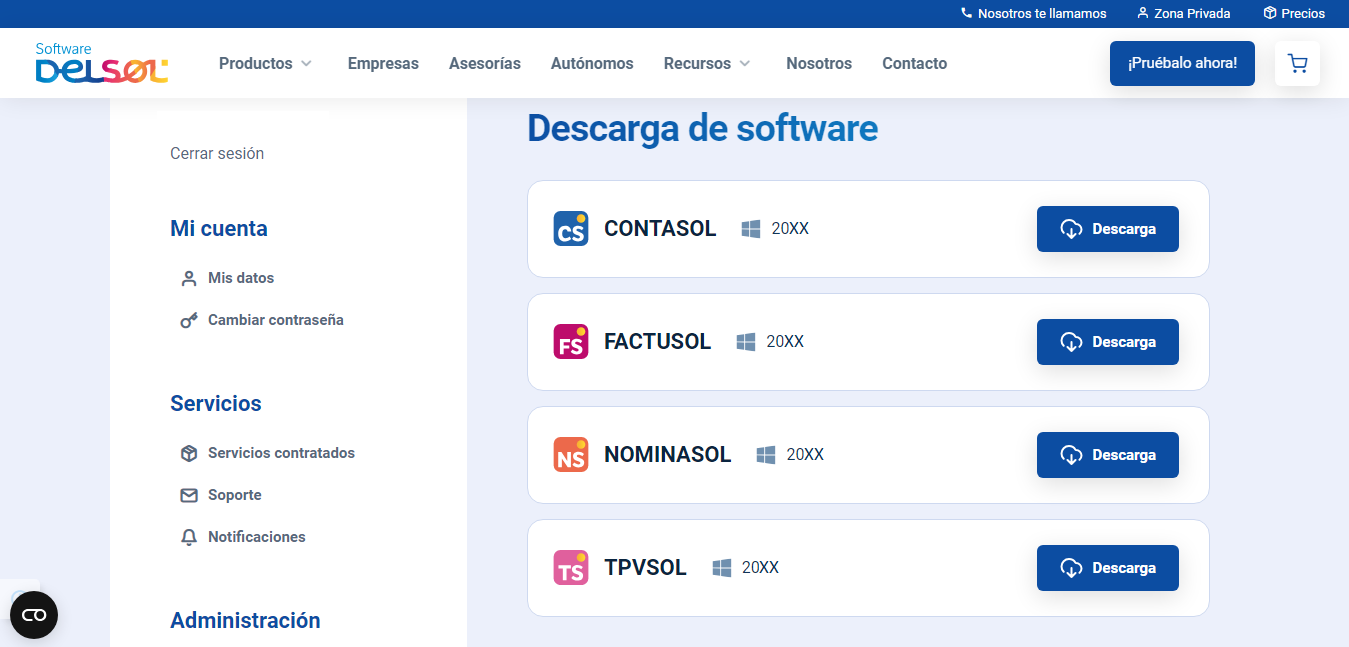Open the chat widget in bottom corner
This screenshot has width=1349, height=647.
coord(33,614)
